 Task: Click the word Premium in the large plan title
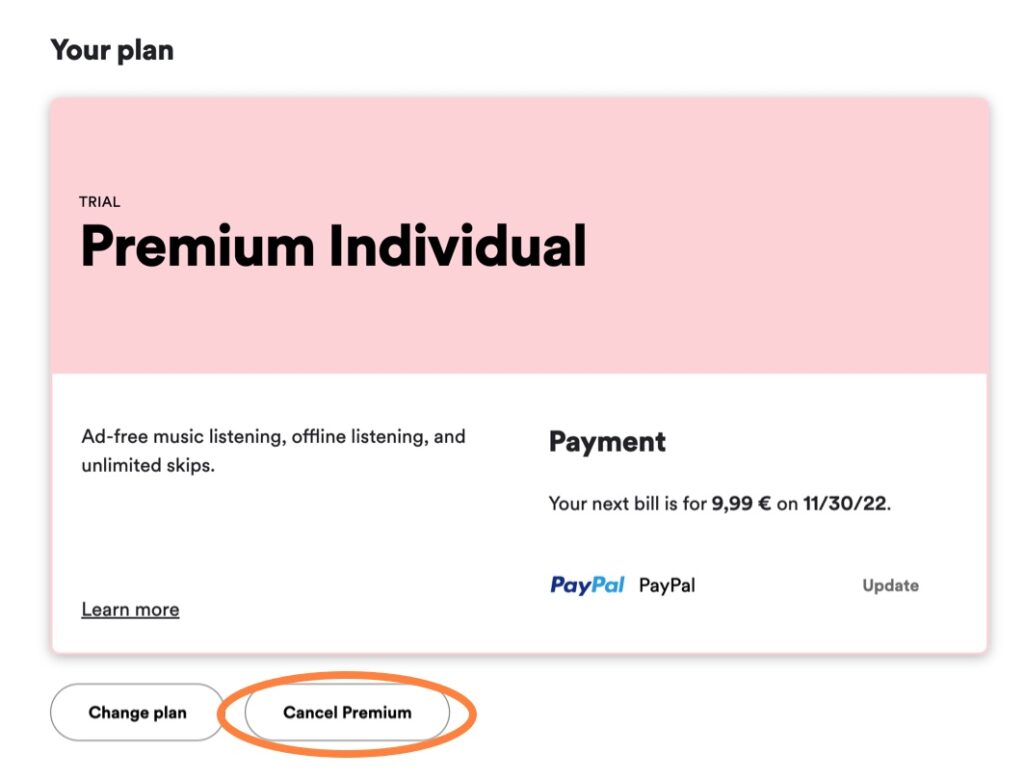coord(198,247)
